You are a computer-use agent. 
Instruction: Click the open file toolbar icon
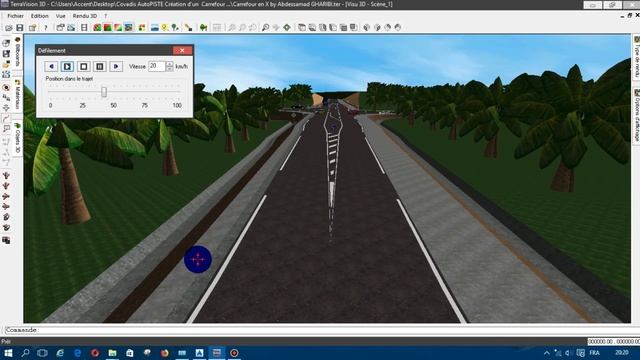tap(9, 28)
